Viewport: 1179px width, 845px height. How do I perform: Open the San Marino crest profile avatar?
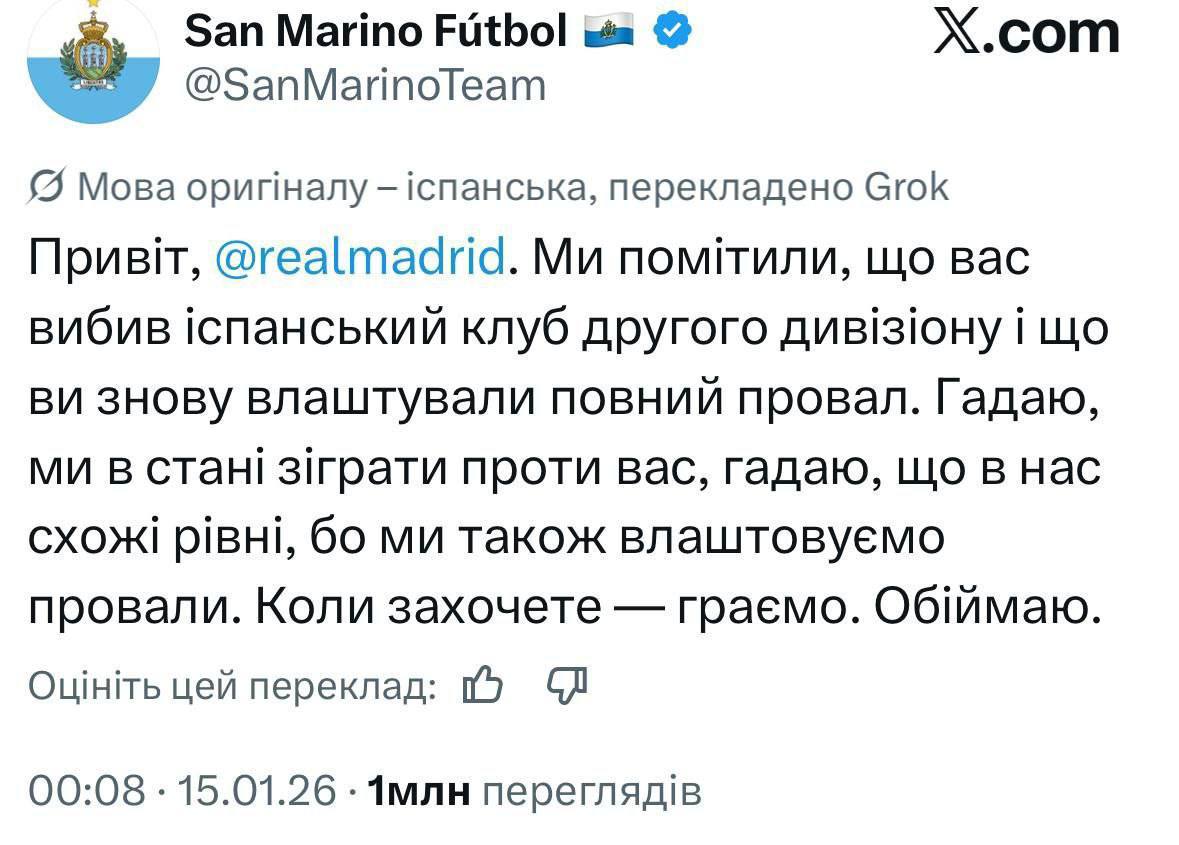pyautogui.click(x=92, y=60)
